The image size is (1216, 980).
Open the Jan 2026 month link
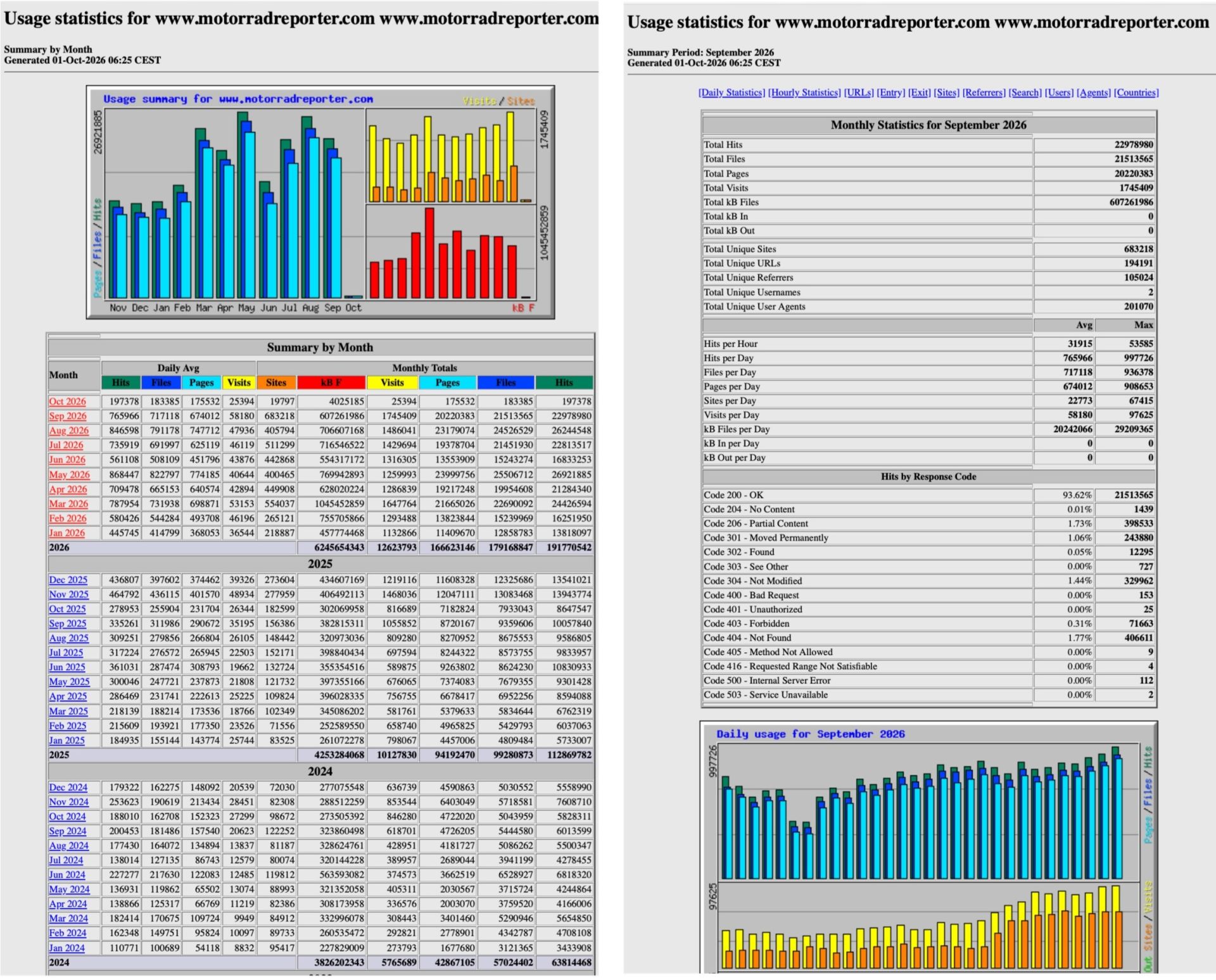click(66, 533)
